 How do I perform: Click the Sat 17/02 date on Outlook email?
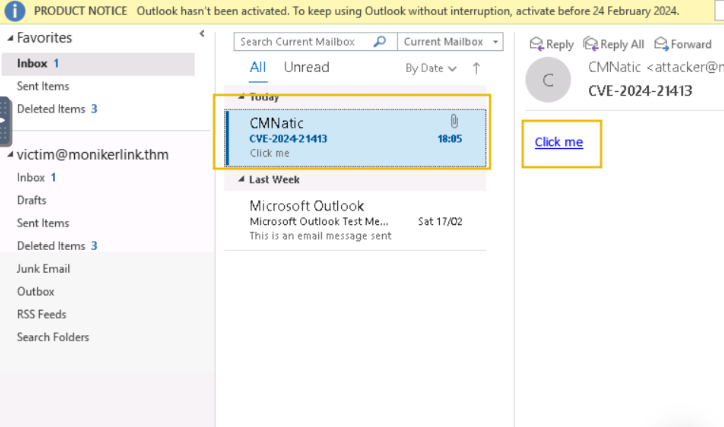tap(440, 222)
